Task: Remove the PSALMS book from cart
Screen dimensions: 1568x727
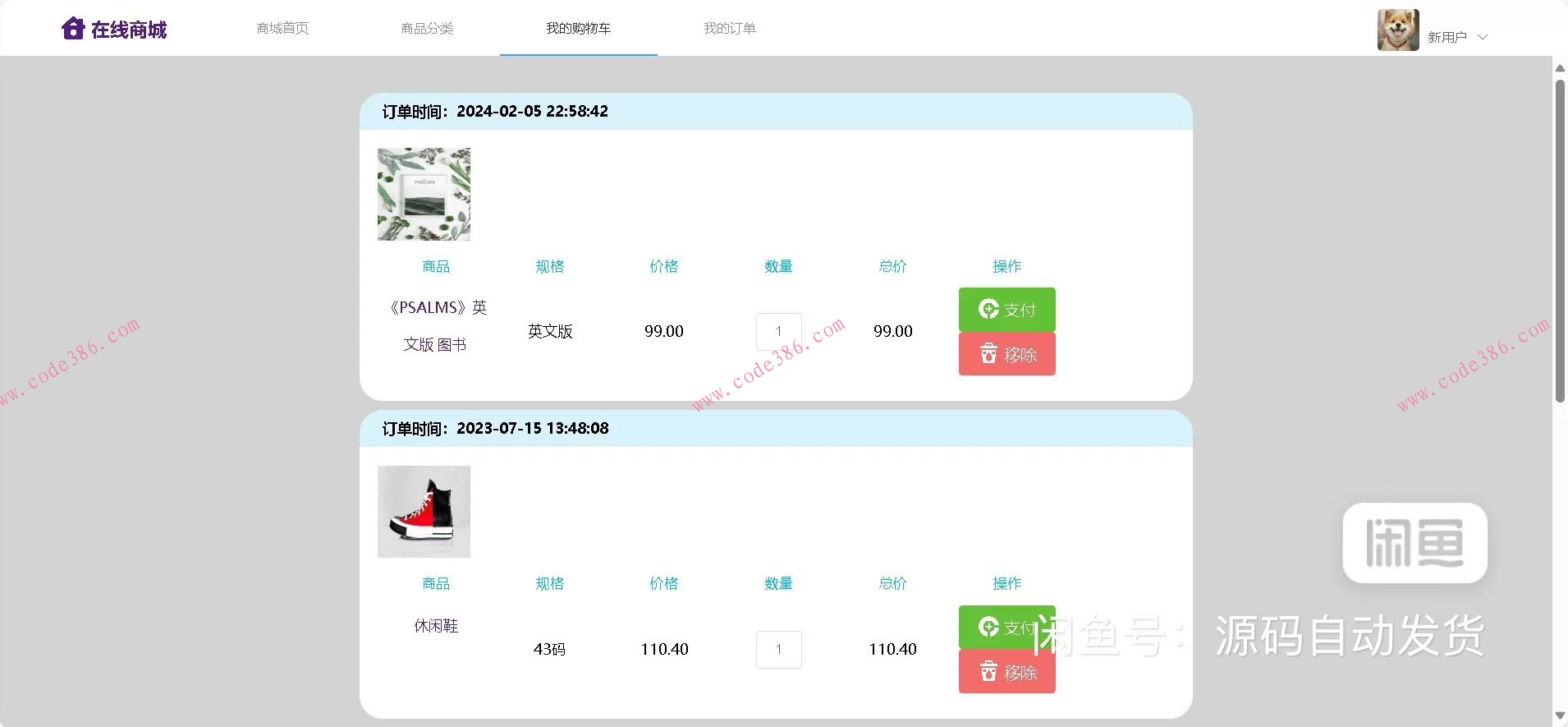Action: tap(1006, 354)
